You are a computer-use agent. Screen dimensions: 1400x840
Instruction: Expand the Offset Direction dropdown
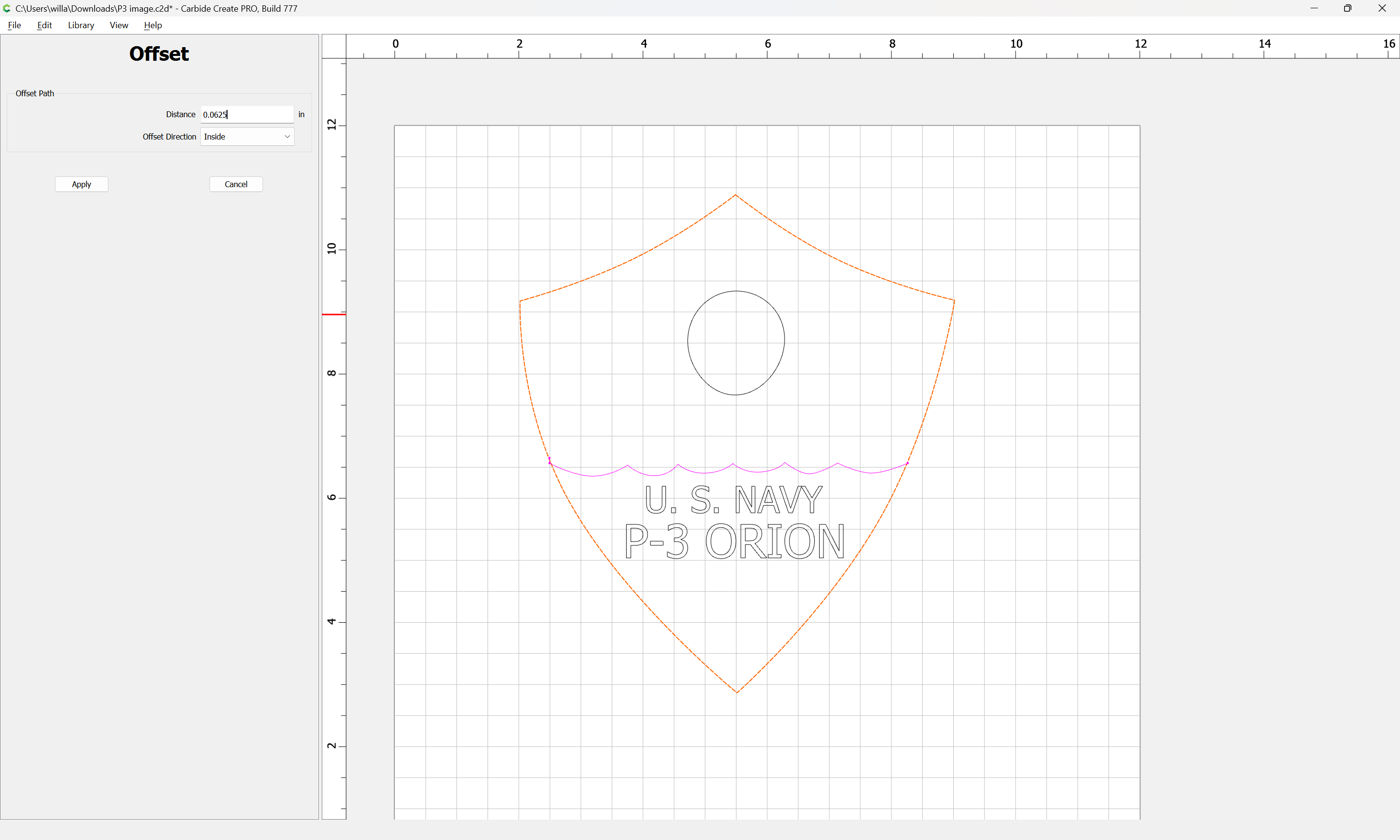point(247,137)
